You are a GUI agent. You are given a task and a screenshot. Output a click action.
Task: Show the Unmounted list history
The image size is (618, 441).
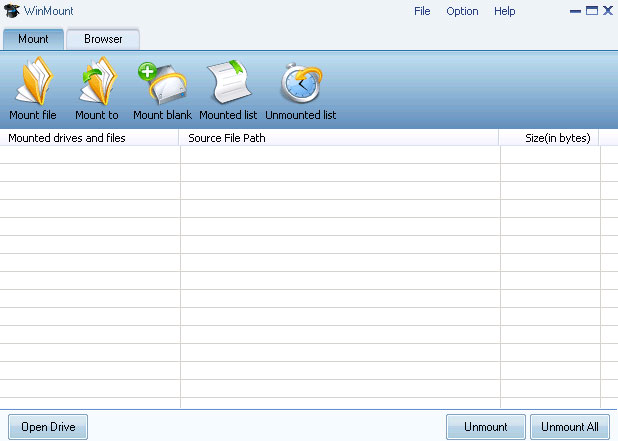pos(301,83)
